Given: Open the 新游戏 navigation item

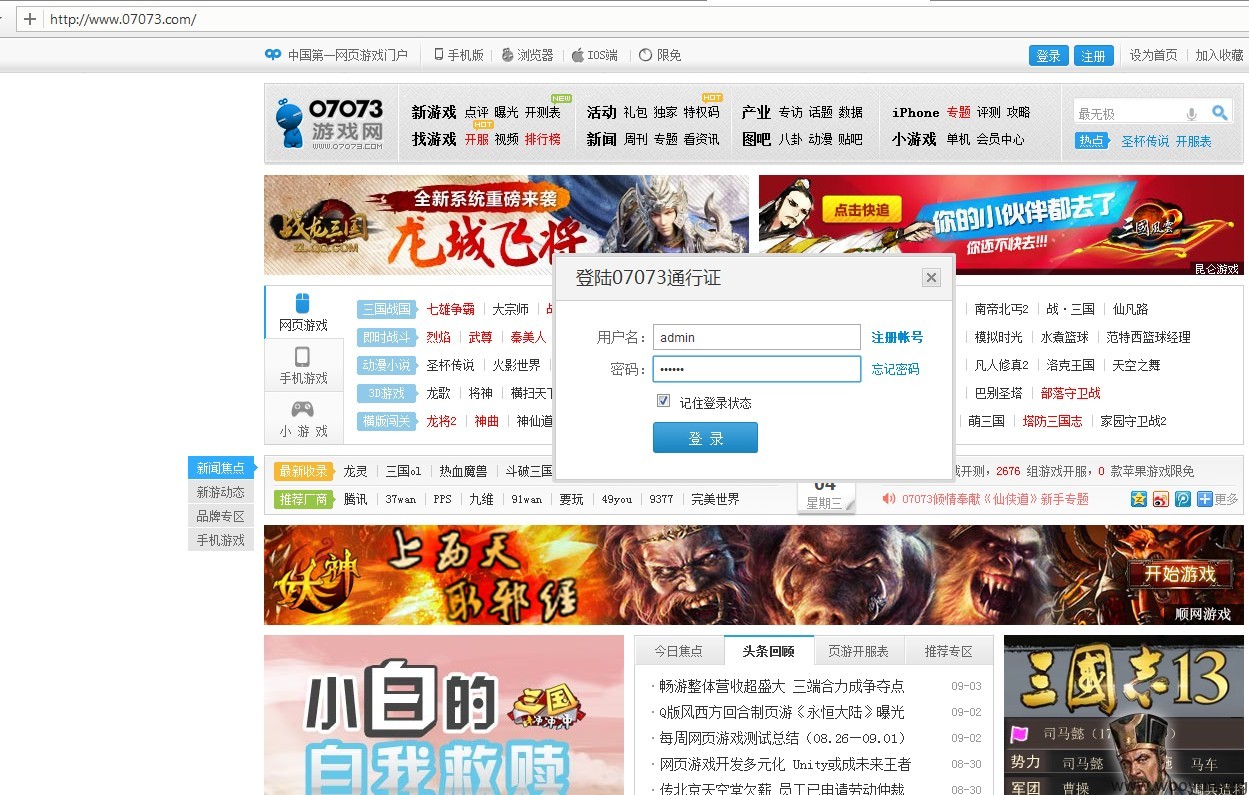Looking at the screenshot, I should click(434, 112).
